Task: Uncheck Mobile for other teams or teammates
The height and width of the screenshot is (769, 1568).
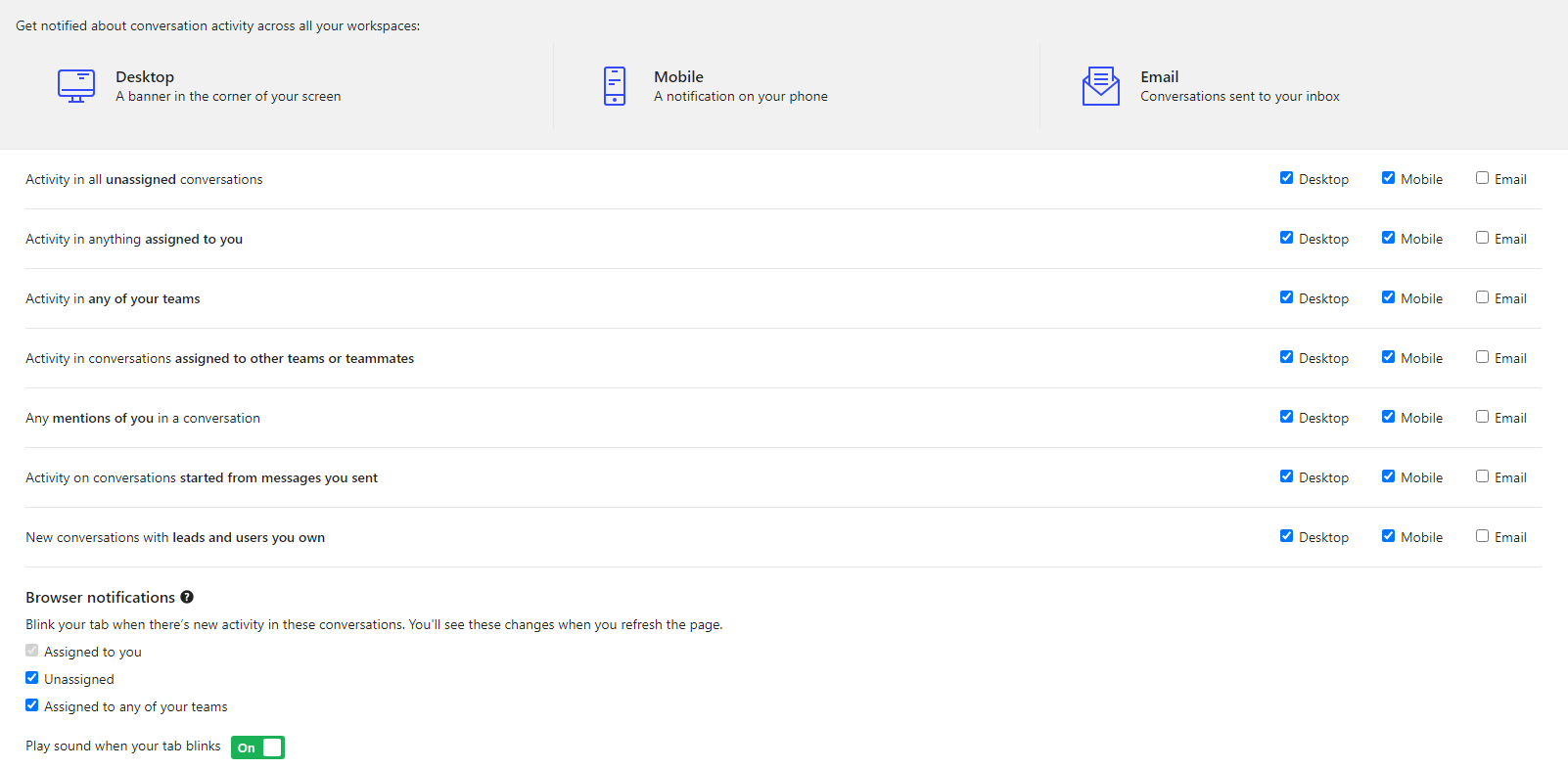Action: (1388, 357)
